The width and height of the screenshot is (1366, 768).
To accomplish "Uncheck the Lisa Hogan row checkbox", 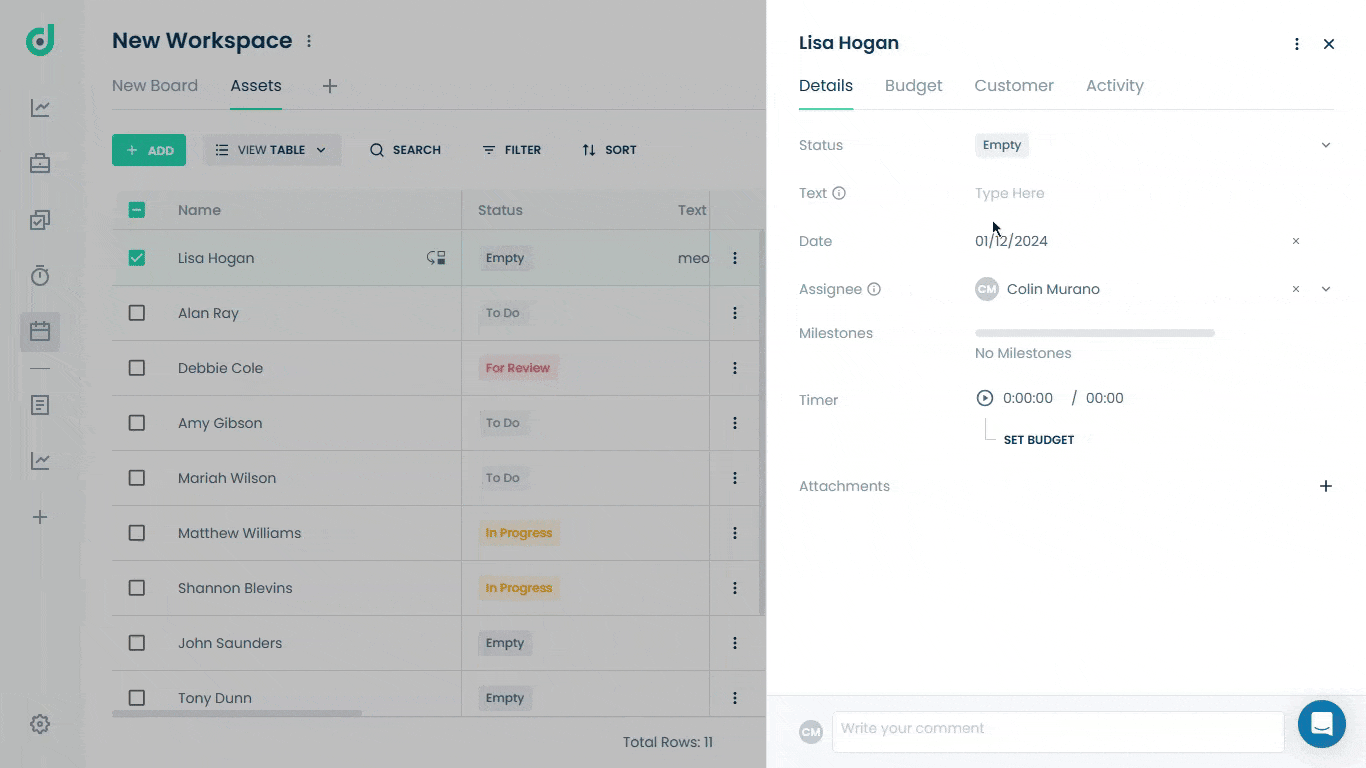I will tap(137, 258).
